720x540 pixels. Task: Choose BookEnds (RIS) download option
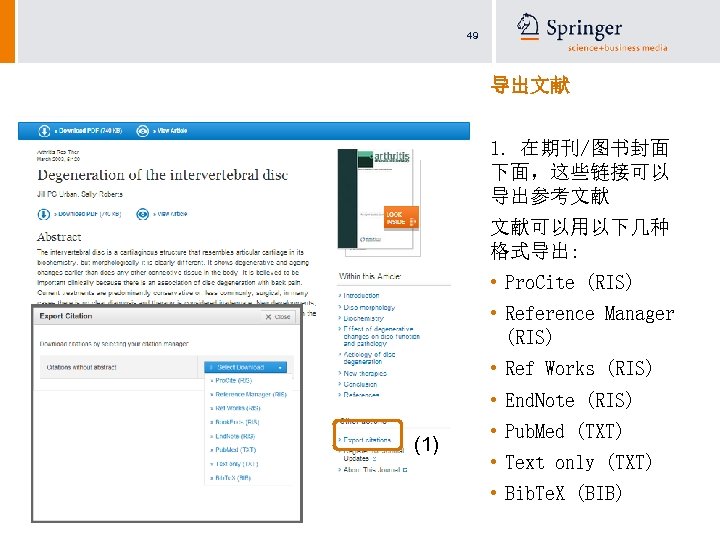coord(235,422)
